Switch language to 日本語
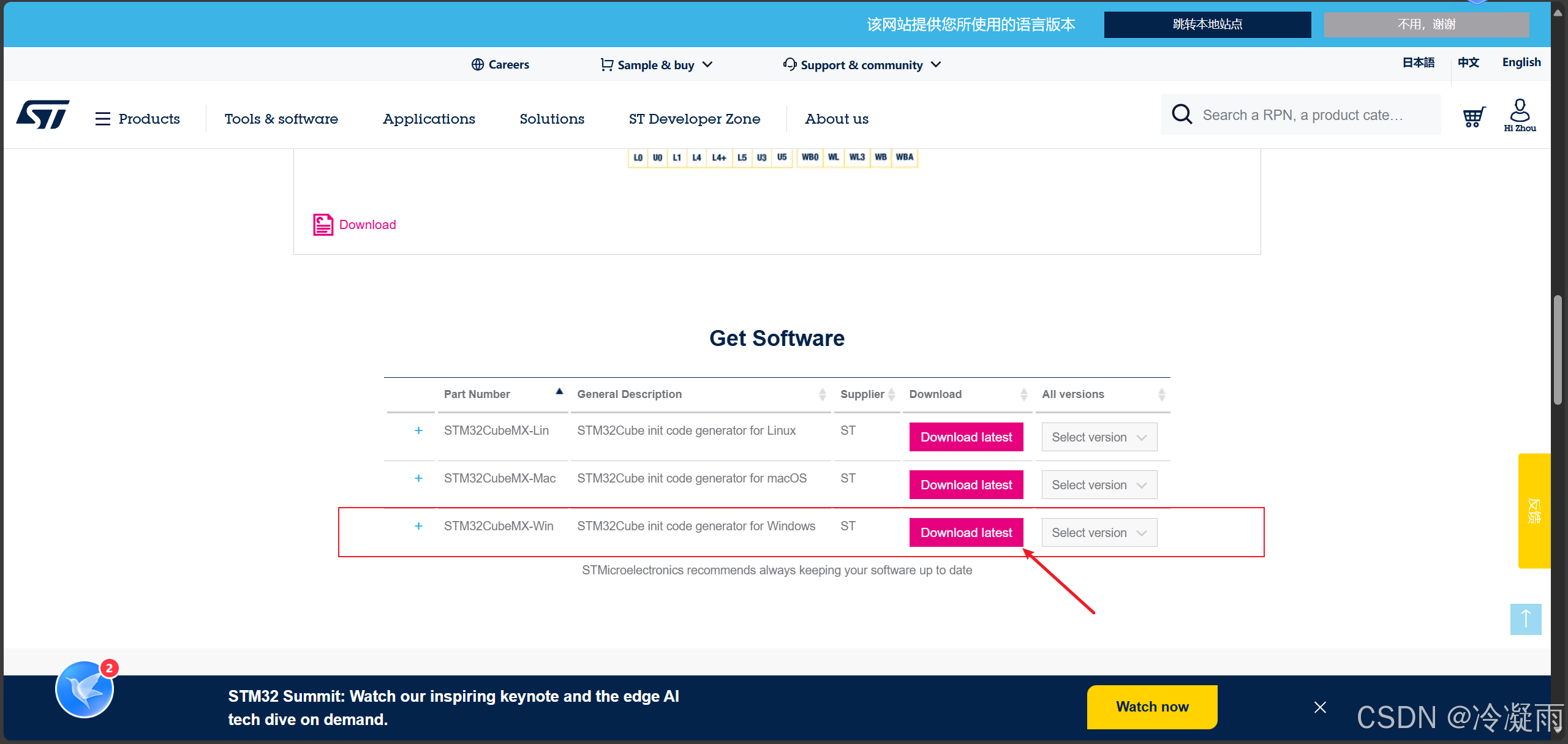The image size is (1568, 744). point(1419,62)
